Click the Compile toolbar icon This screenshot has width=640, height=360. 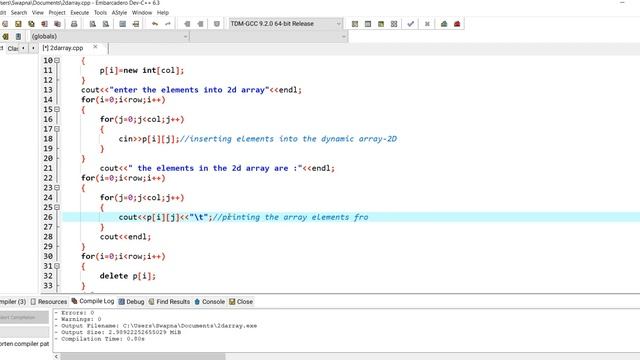(355, 24)
